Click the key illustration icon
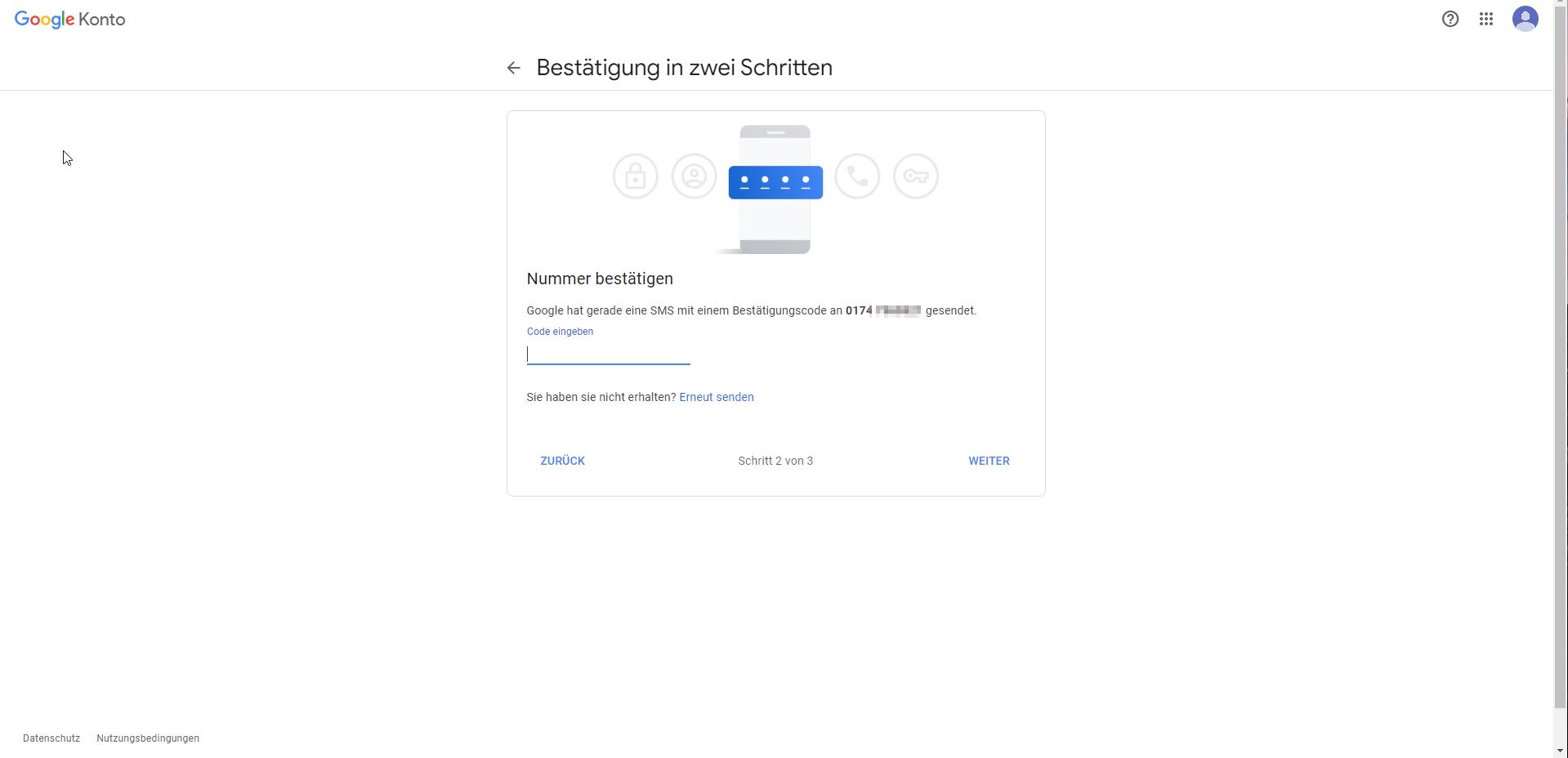This screenshot has width=1568, height=758. tap(916, 176)
